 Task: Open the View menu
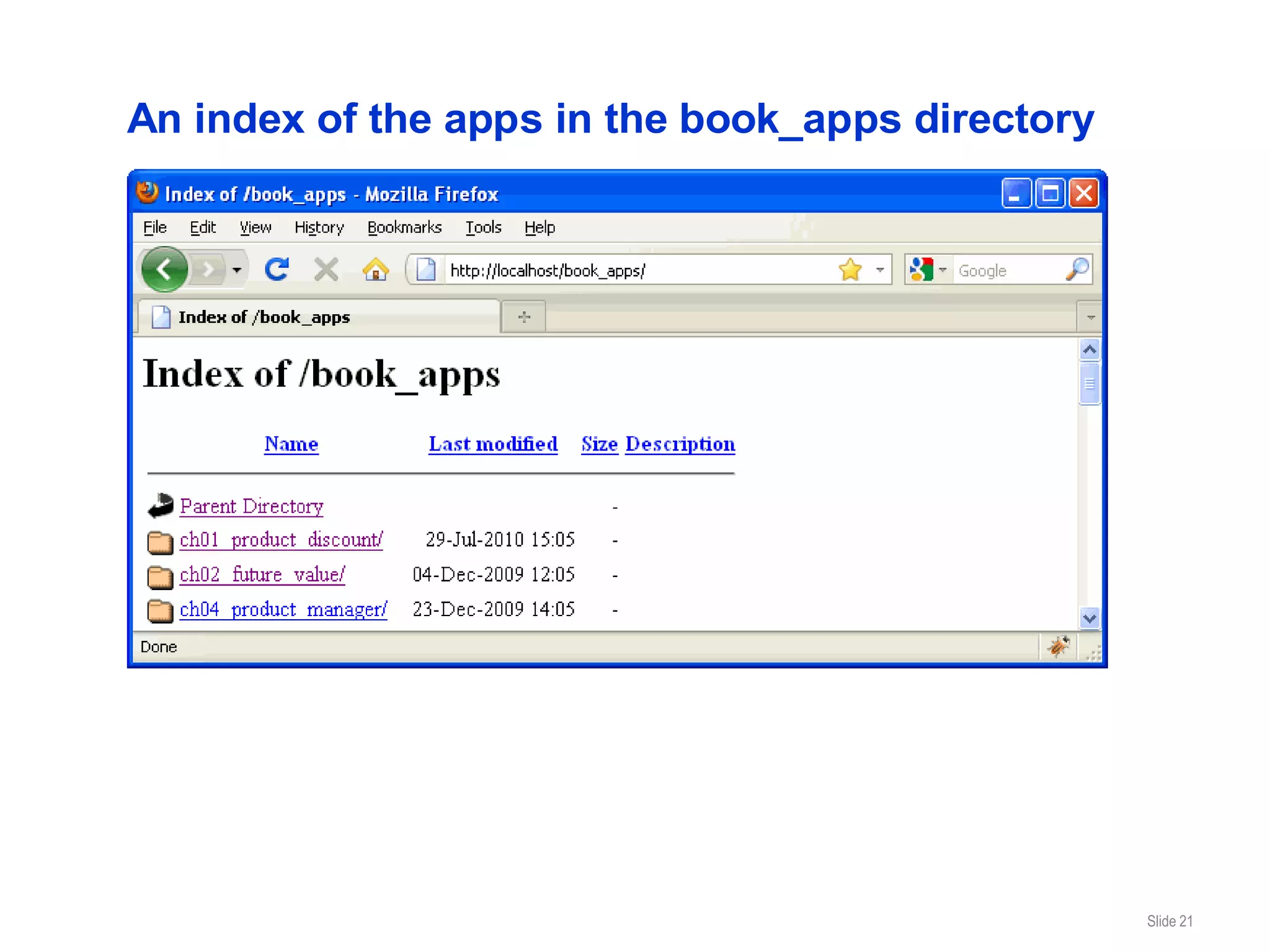coord(255,227)
